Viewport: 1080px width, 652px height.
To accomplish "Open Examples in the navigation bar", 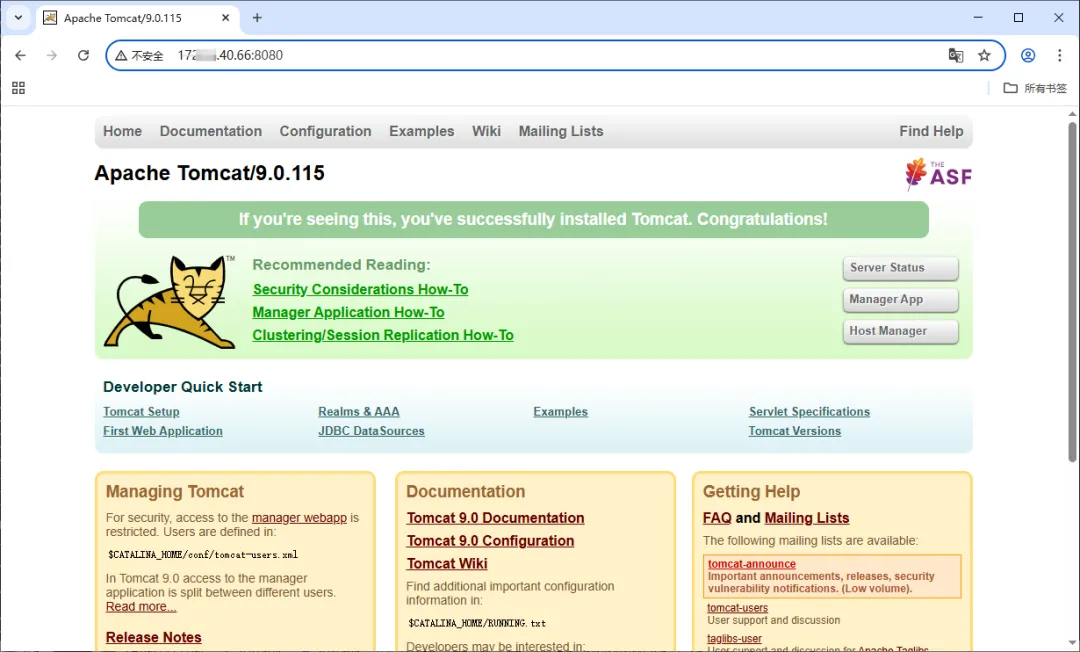I will 422,131.
